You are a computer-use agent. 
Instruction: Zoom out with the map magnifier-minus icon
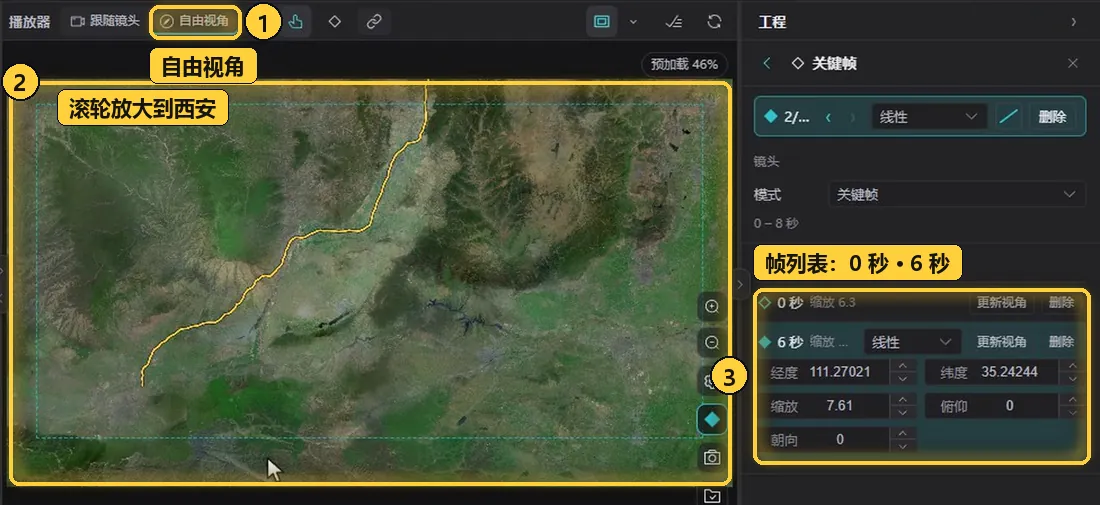coord(712,343)
